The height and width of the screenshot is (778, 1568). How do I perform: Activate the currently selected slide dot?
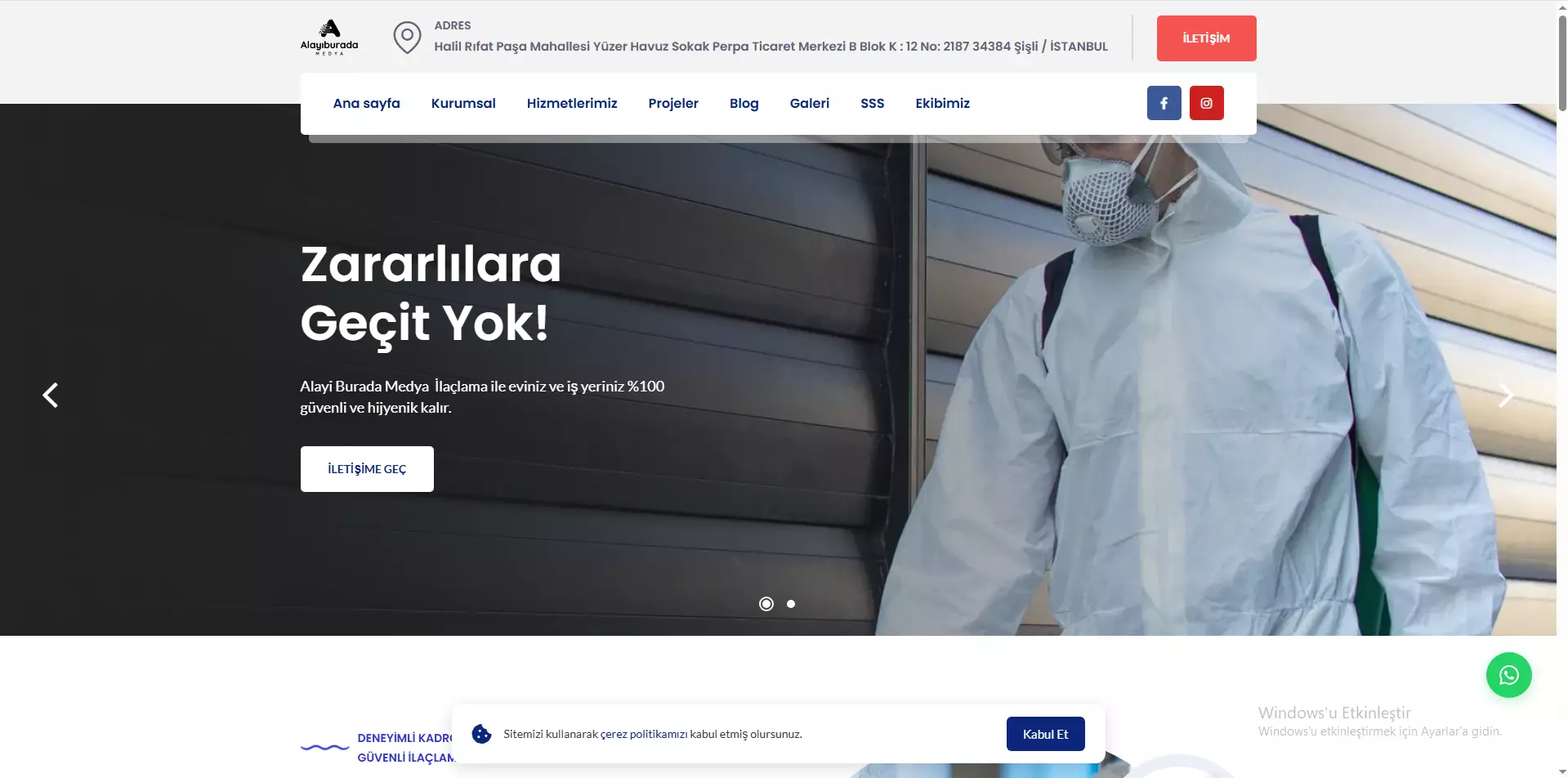766,603
